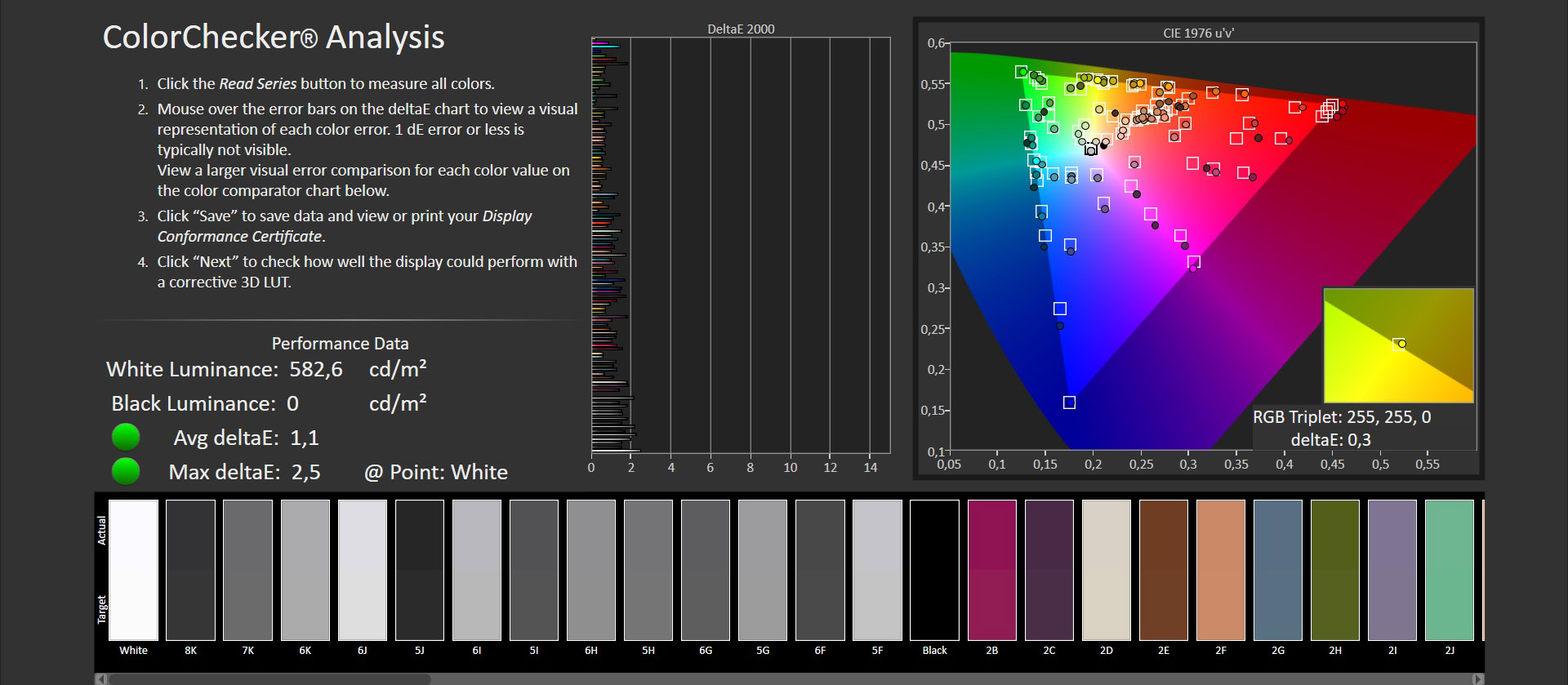
Task: Pick the 2B magenta swatch
Action: click(991, 570)
